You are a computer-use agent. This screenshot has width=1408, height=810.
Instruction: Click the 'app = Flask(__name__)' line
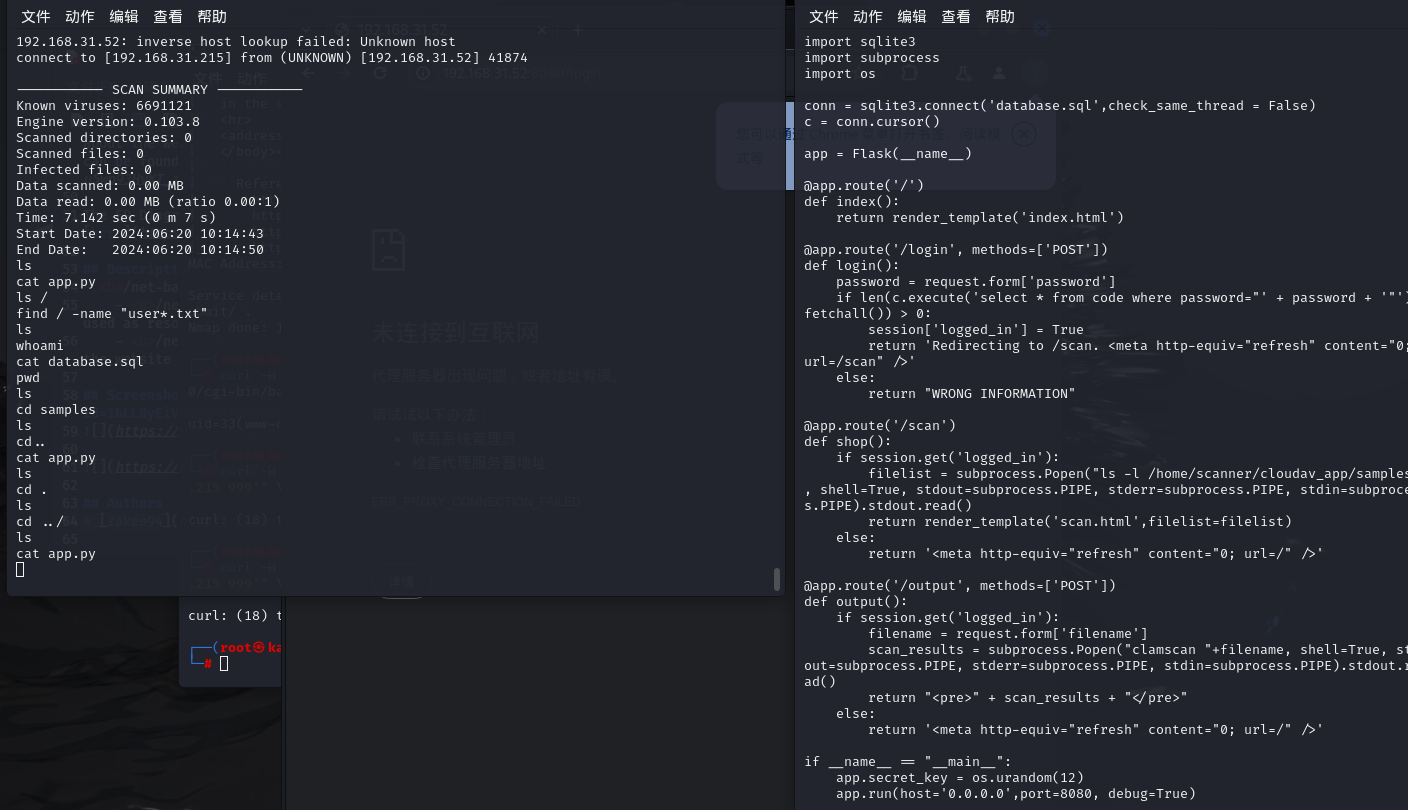pyautogui.click(x=888, y=154)
